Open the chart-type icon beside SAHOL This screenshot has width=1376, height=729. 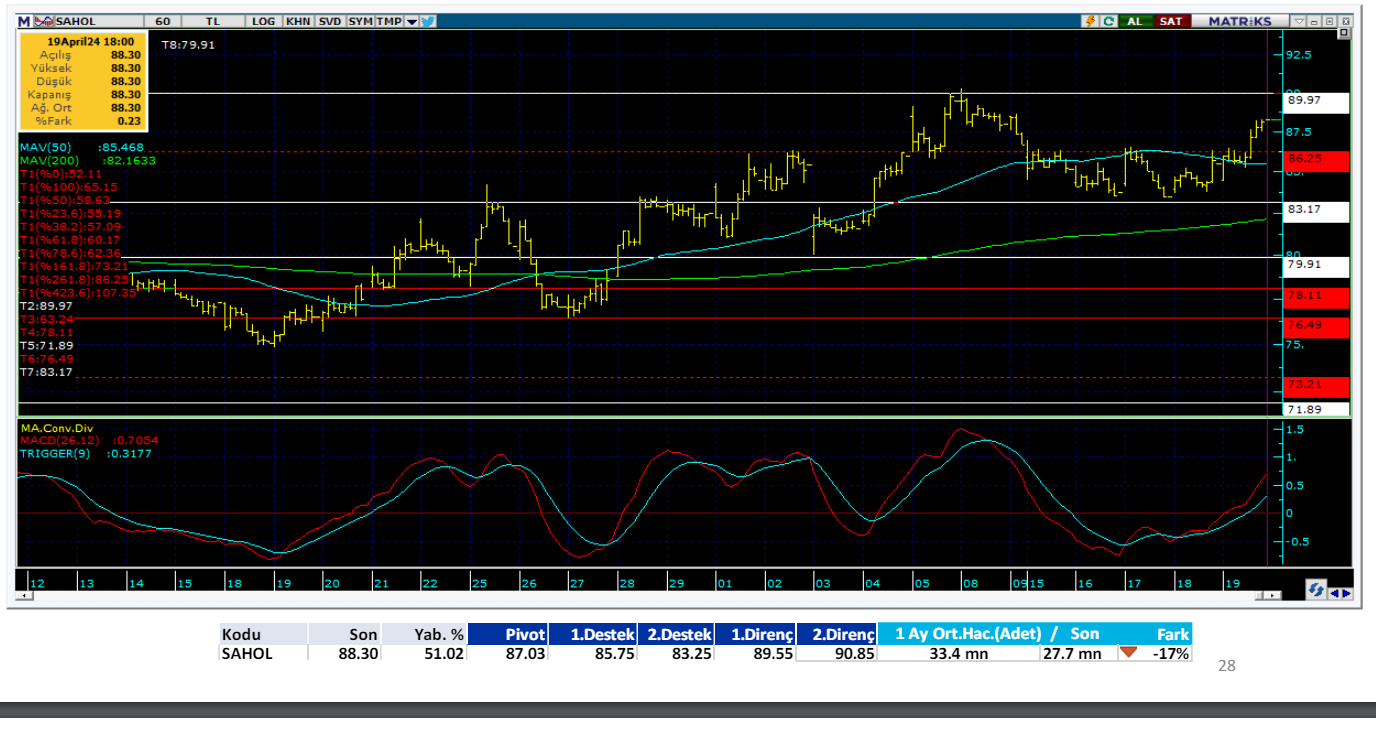[43, 21]
